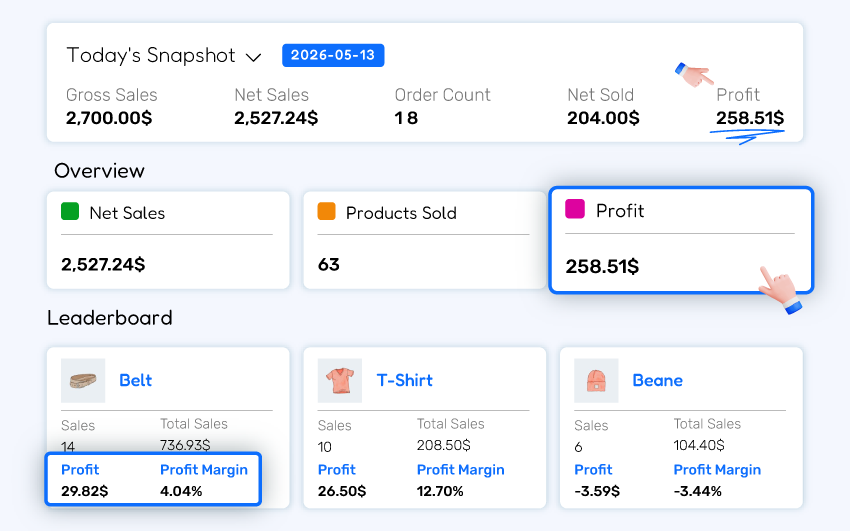The image size is (850, 531).
Task: Click the Profit label on T-Shirt card
Action: tap(337, 470)
